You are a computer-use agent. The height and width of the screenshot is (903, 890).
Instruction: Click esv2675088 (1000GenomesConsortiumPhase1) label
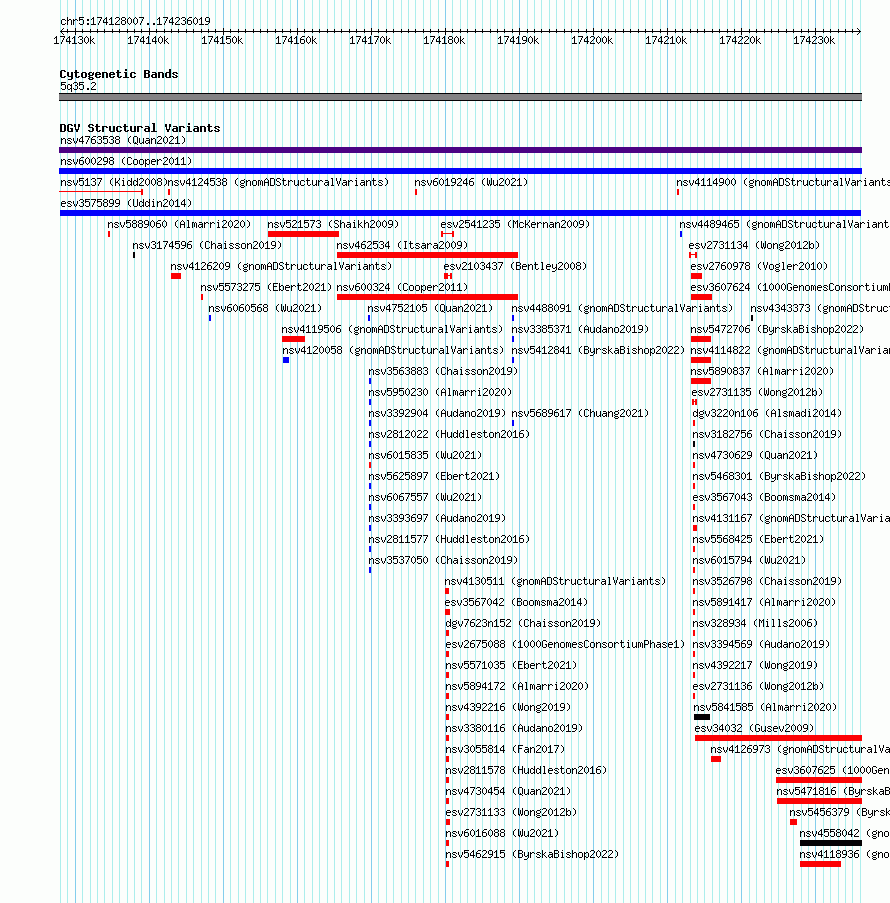pyautogui.click(x=565, y=645)
